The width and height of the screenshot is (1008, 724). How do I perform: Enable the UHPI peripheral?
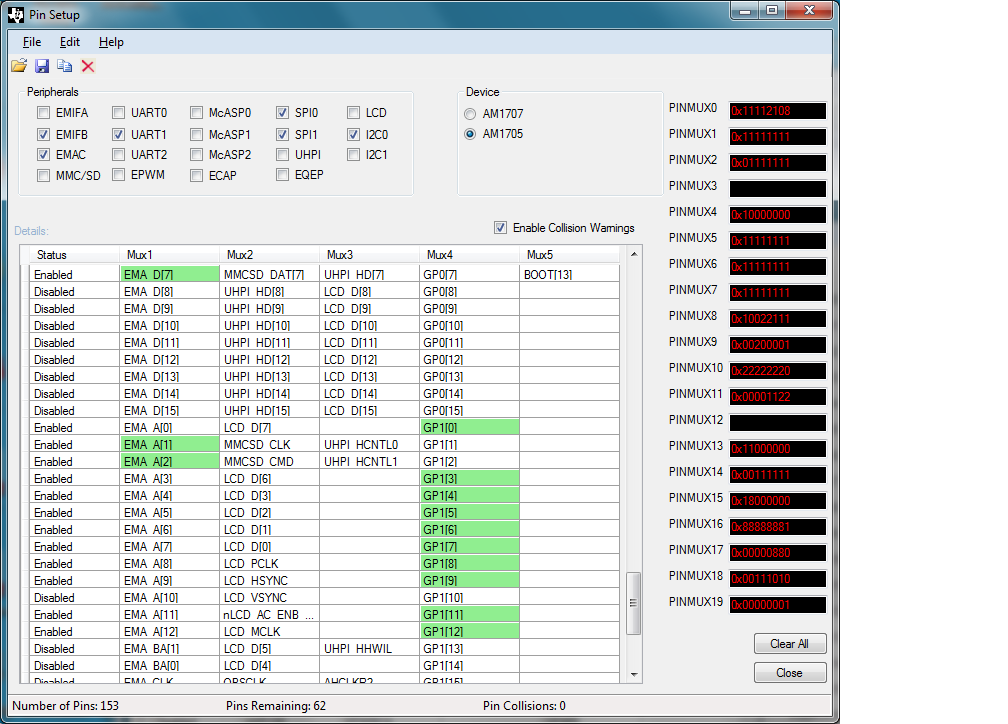click(282, 154)
